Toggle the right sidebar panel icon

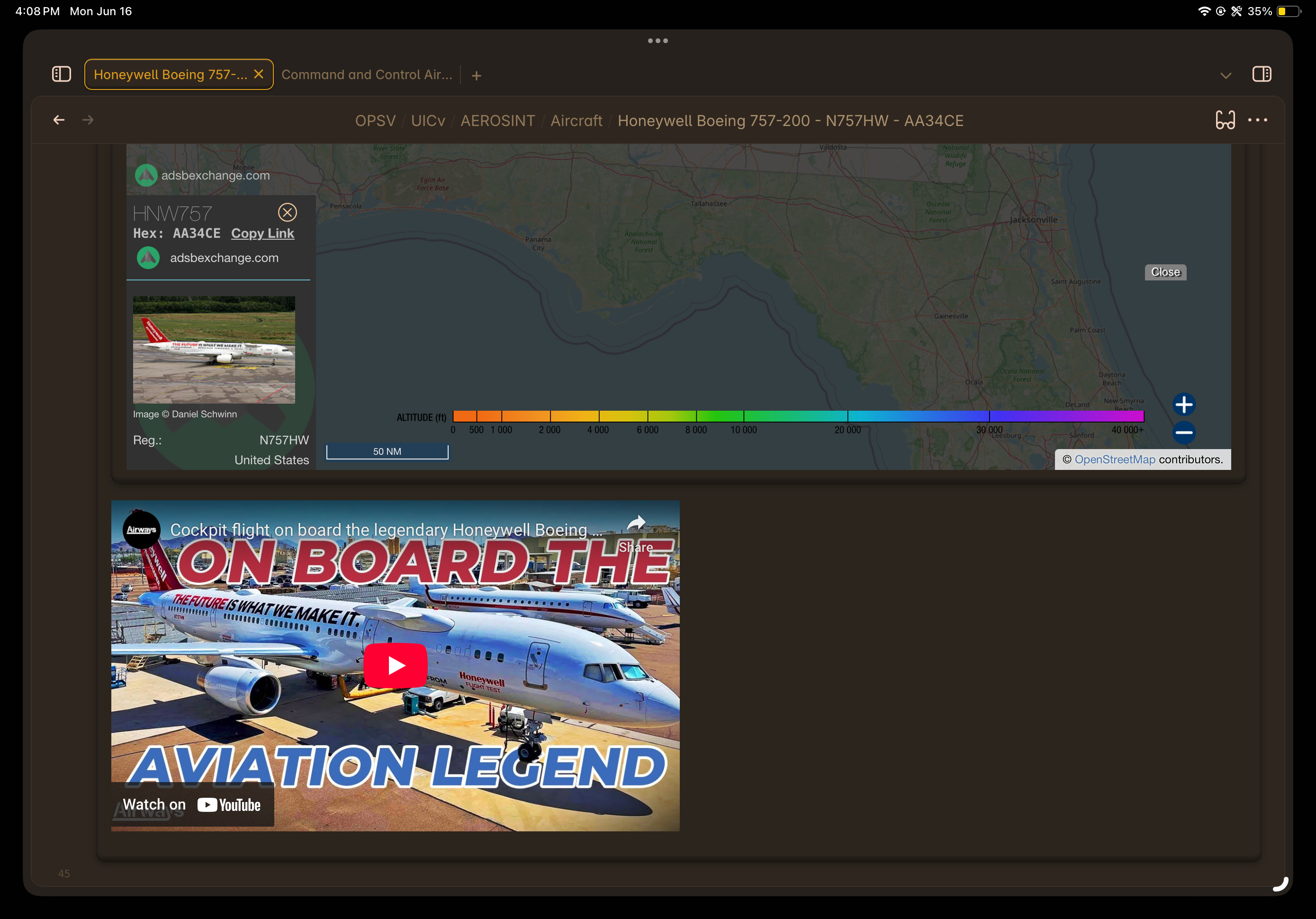tap(1262, 74)
